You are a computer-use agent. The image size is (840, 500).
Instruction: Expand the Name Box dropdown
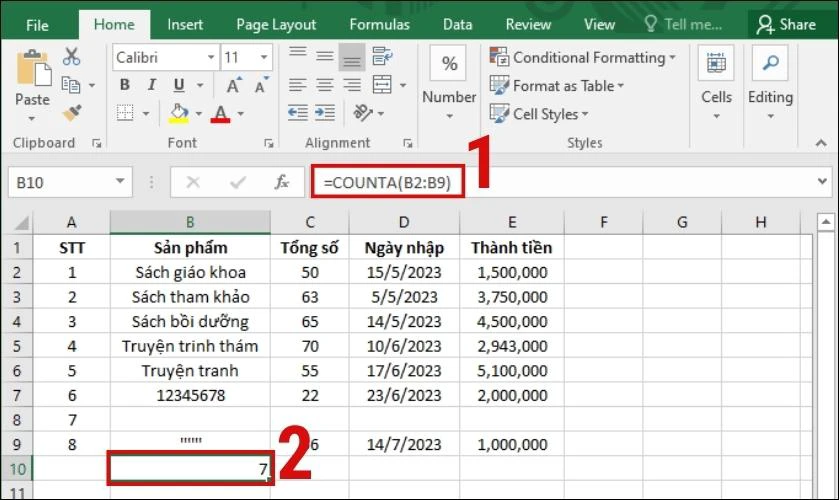(x=120, y=182)
